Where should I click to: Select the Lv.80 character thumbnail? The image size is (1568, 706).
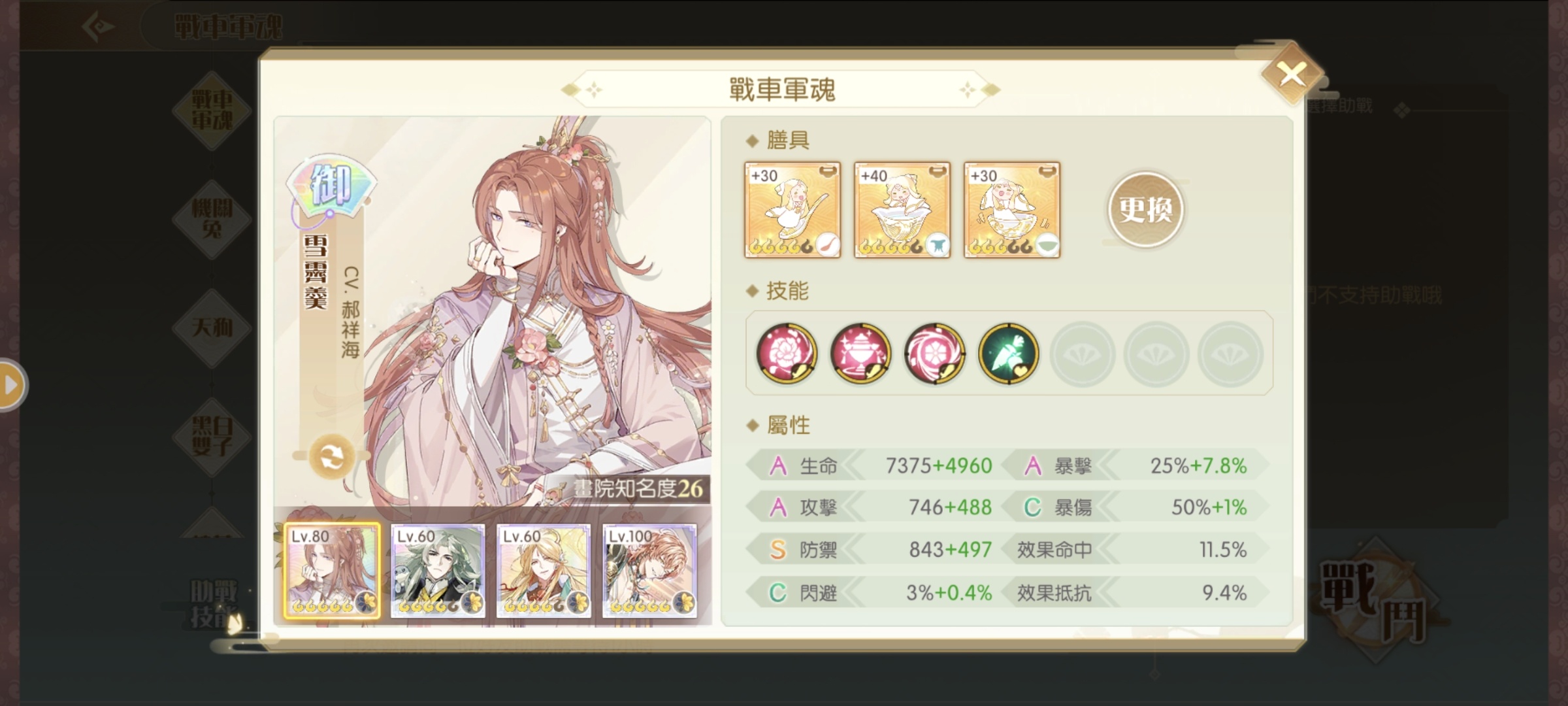[332, 571]
